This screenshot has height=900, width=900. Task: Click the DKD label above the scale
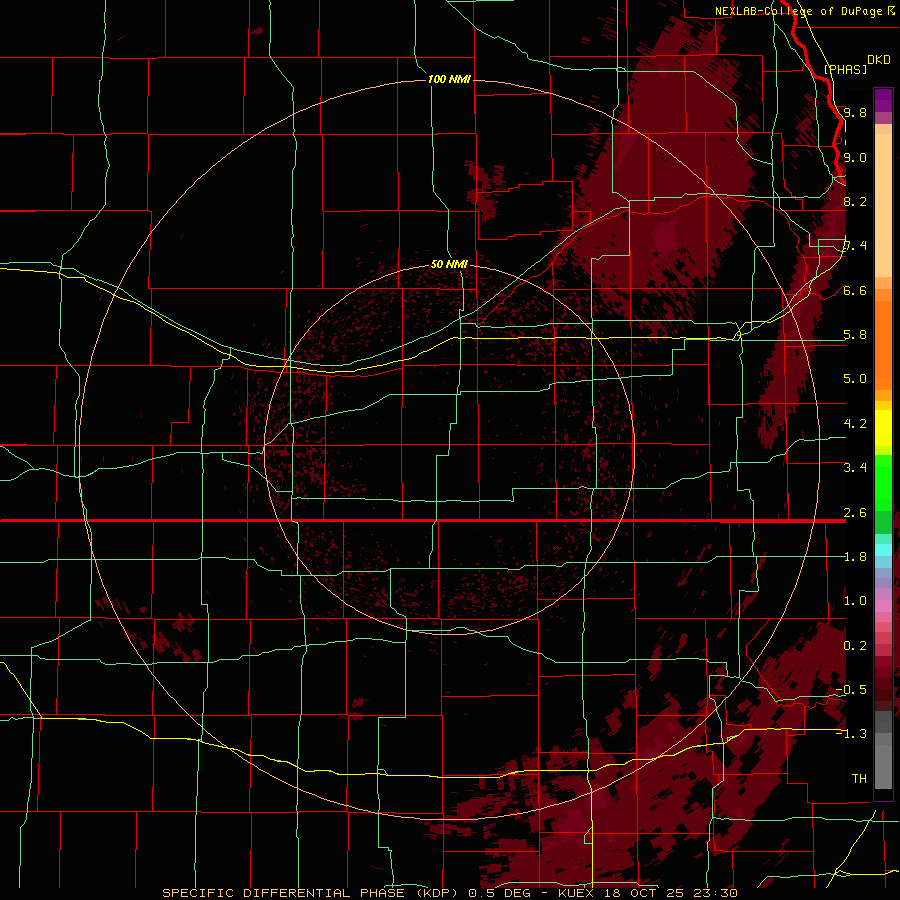point(878,60)
